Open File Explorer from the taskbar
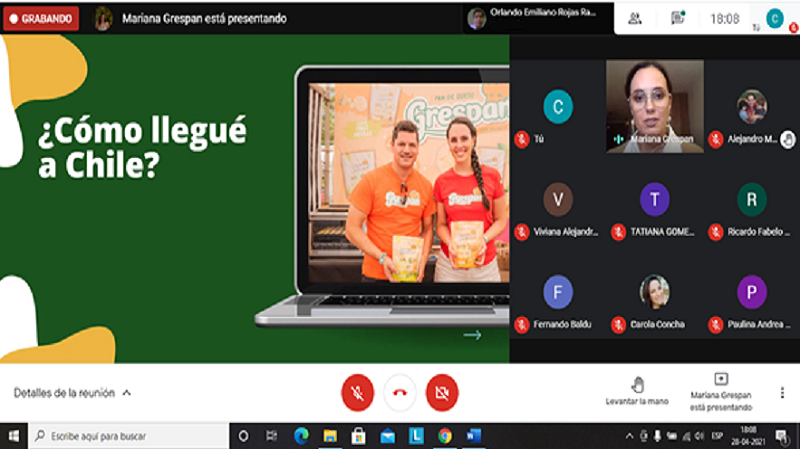Viewport: 800px width, 449px height. click(330, 436)
